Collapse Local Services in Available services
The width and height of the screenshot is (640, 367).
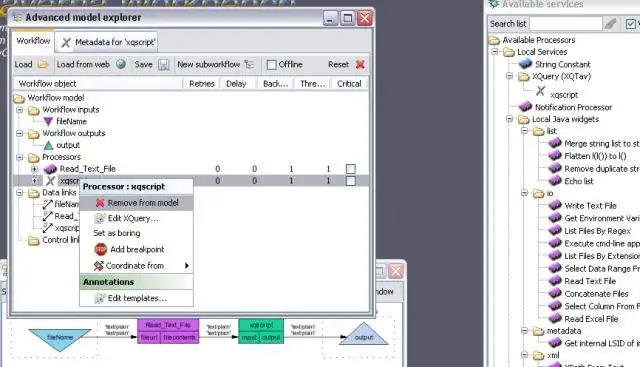[495, 52]
